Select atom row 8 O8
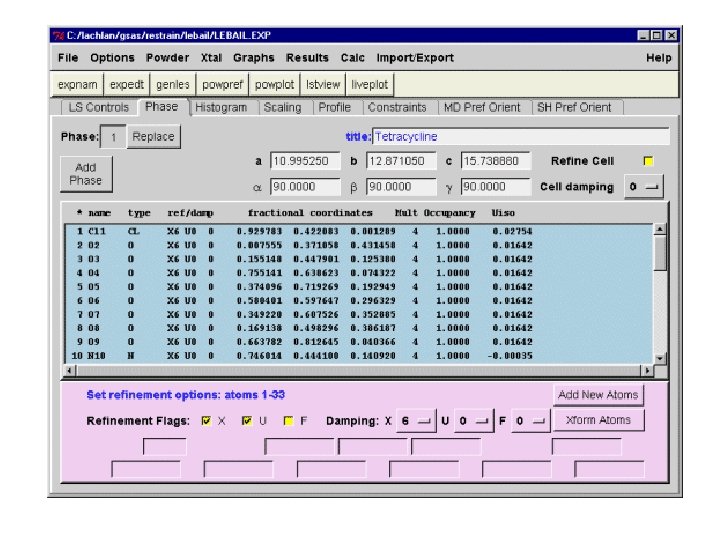 click(359, 328)
